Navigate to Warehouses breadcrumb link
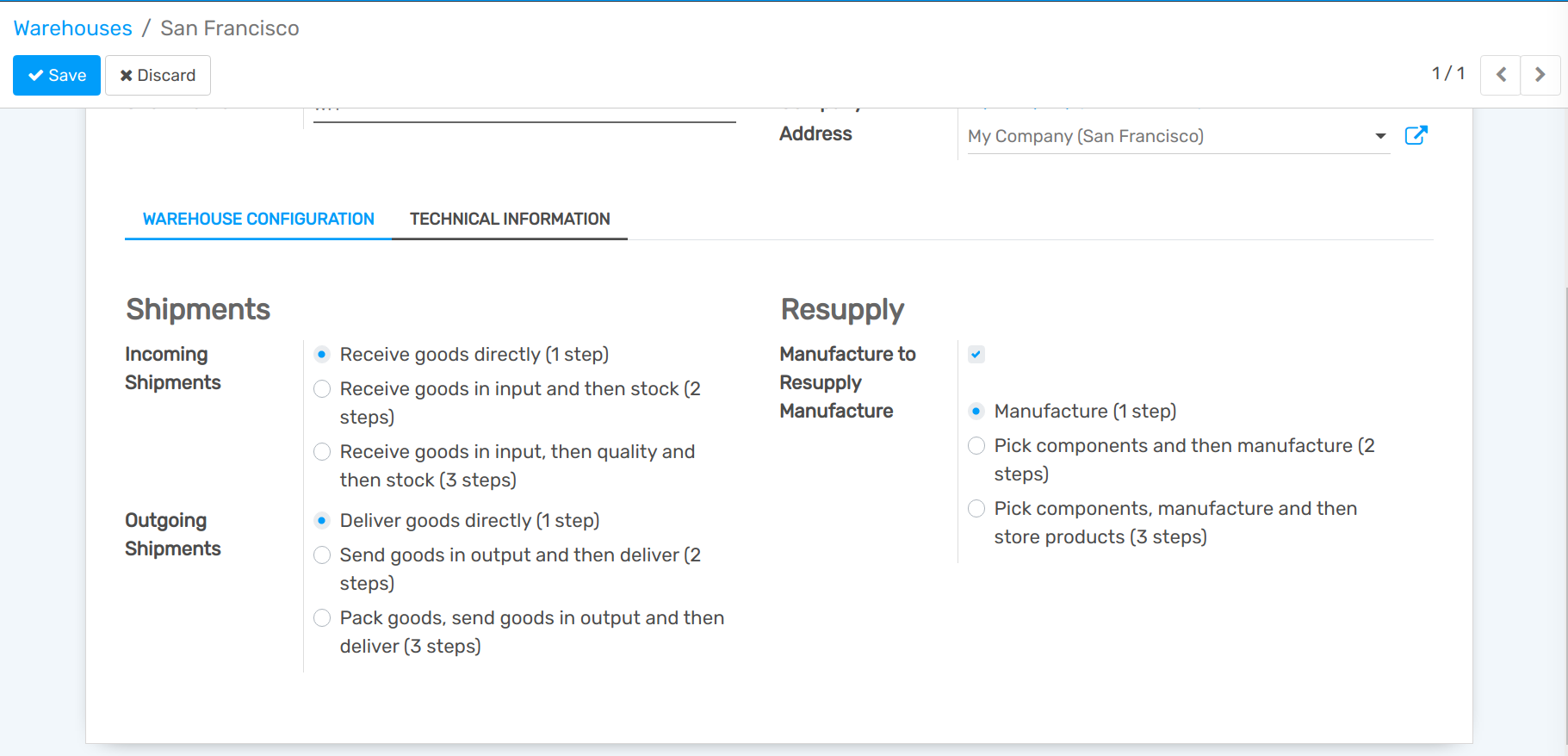This screenshot has height=756, width=1568. tap(73, 28)
